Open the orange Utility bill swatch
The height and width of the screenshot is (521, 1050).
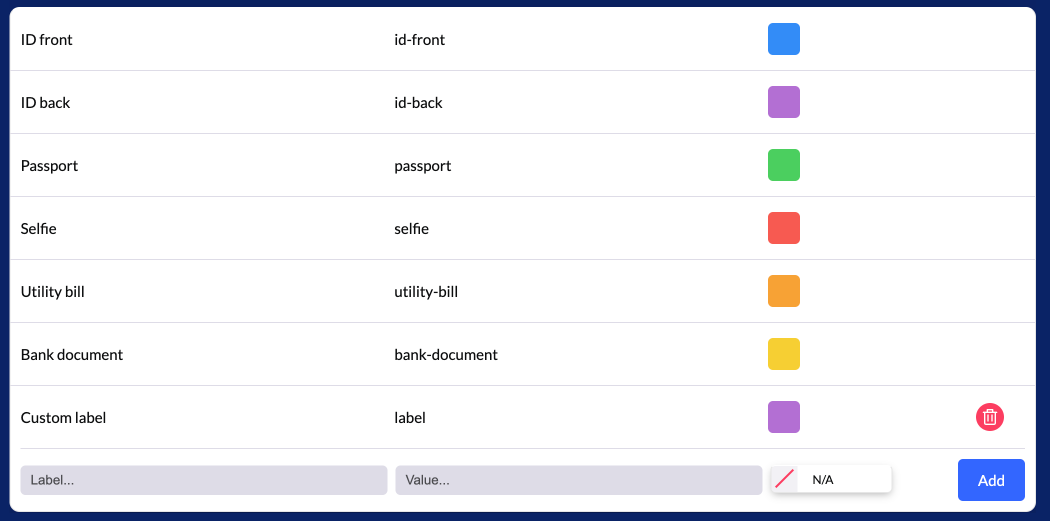pos(783,291)
